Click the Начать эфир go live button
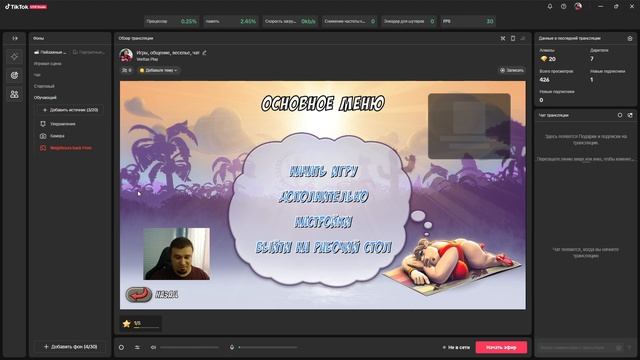Image resolution: width=640 pixels, height=360 pixels. click(x=501, y=347)
